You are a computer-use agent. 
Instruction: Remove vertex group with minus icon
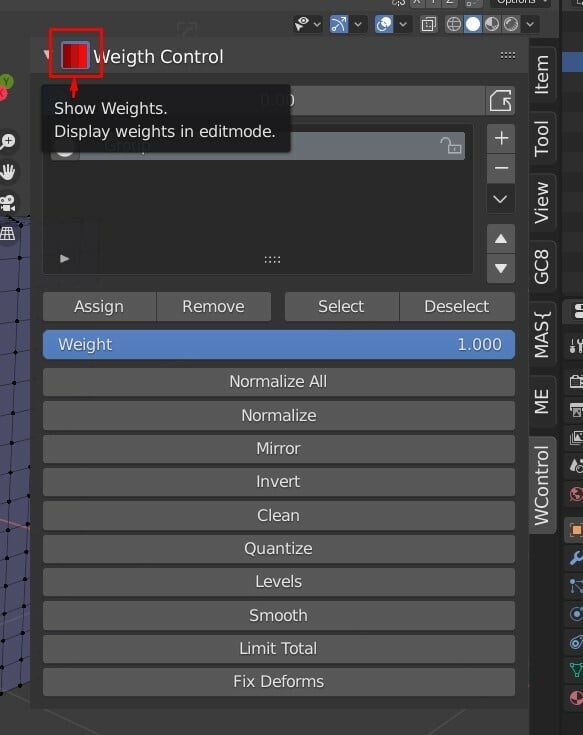pyautogui.click(x=501, y=168)
